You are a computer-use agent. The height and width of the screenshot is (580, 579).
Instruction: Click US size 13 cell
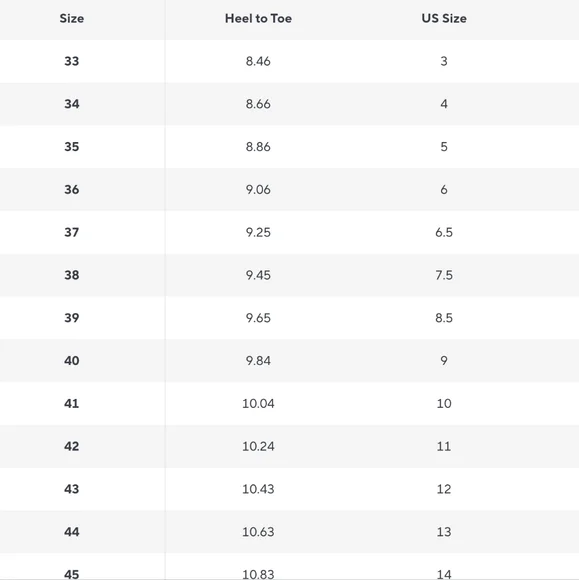coord(444,532)
